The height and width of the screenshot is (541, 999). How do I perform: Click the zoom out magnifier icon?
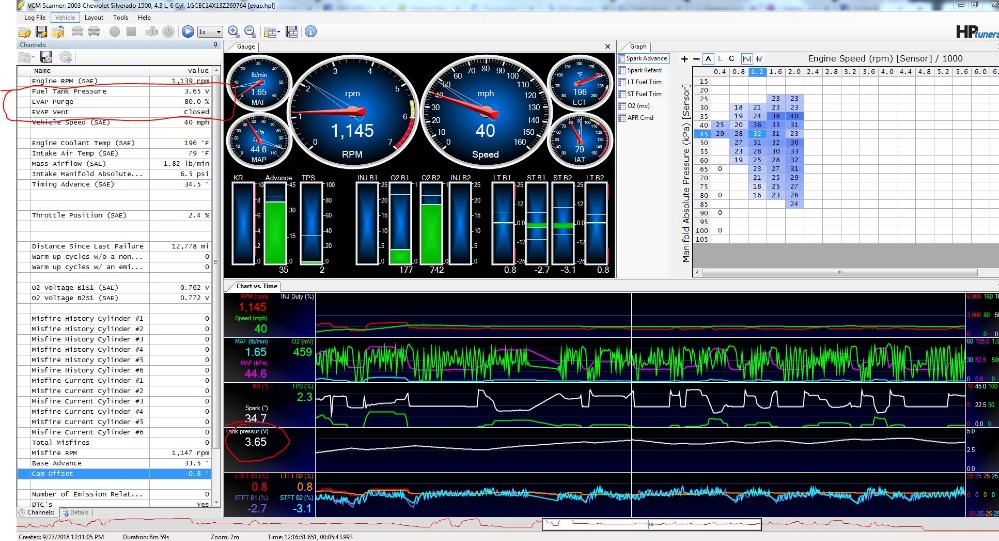point(249,32)
